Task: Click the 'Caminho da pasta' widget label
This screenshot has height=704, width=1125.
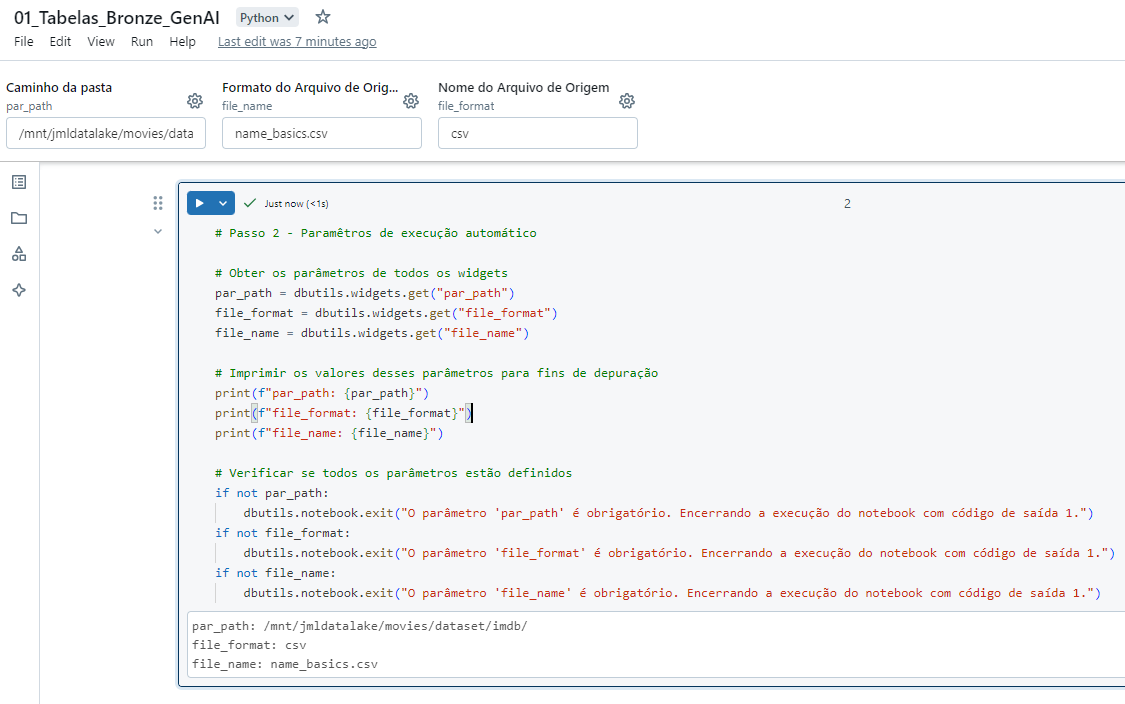Action: (59, 88)
